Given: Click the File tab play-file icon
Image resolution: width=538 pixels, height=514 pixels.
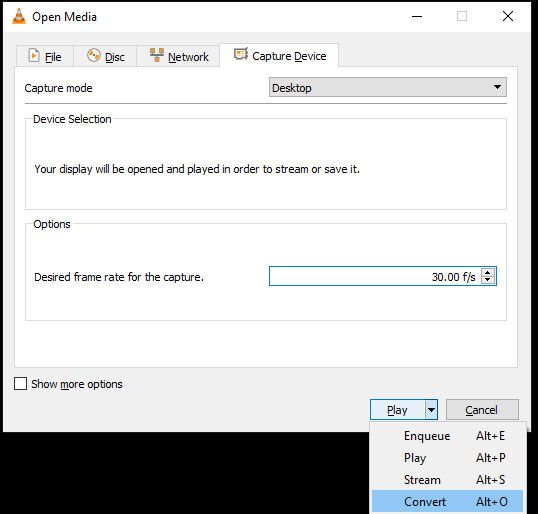Looking at the screenshot, I should pos(34,55).
